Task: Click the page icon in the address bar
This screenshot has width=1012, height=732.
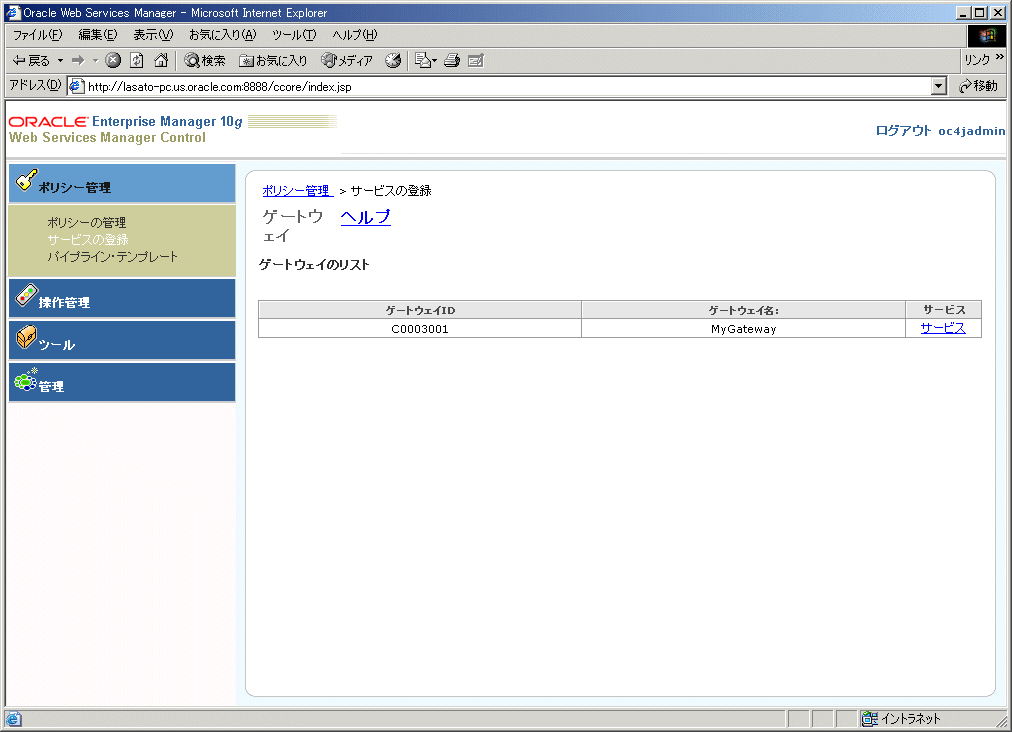Action: tap(77, 86)
